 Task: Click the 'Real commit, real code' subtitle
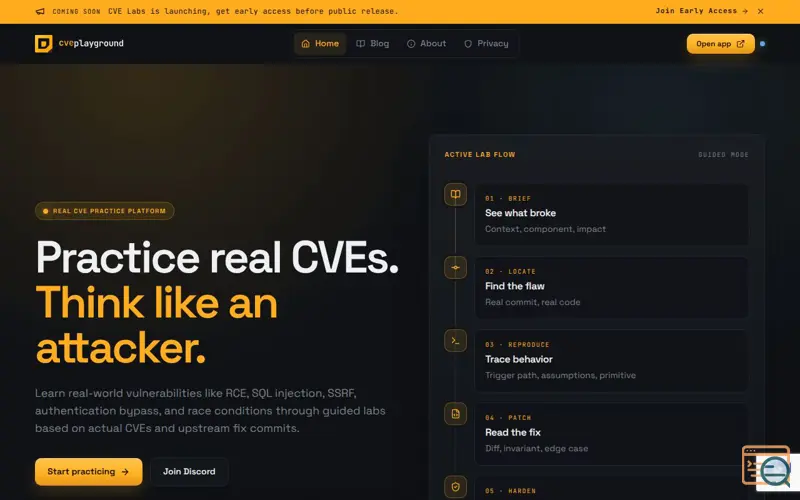click(x=533, y=302)
